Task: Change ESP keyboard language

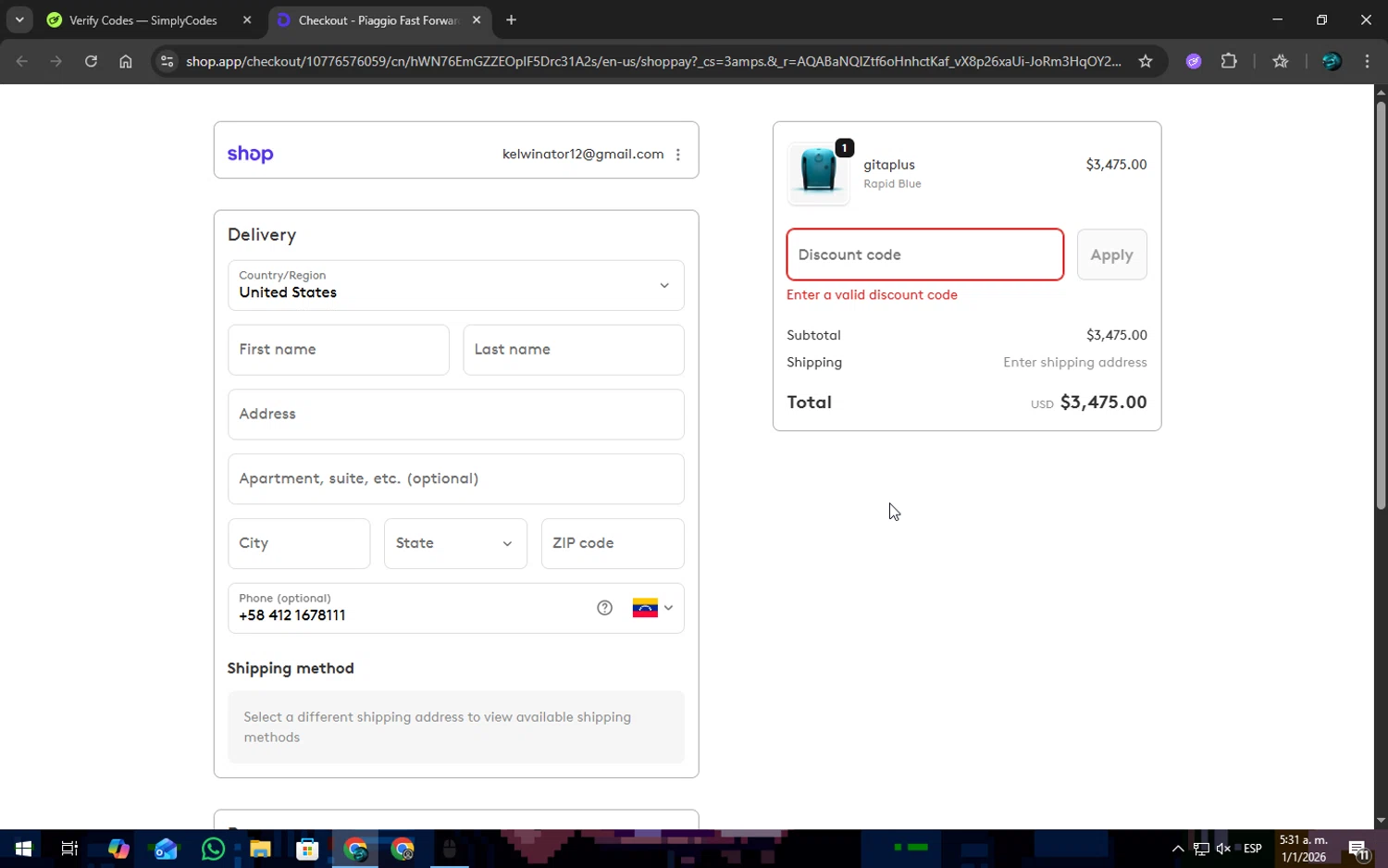Action: (x=1253, y=849)
